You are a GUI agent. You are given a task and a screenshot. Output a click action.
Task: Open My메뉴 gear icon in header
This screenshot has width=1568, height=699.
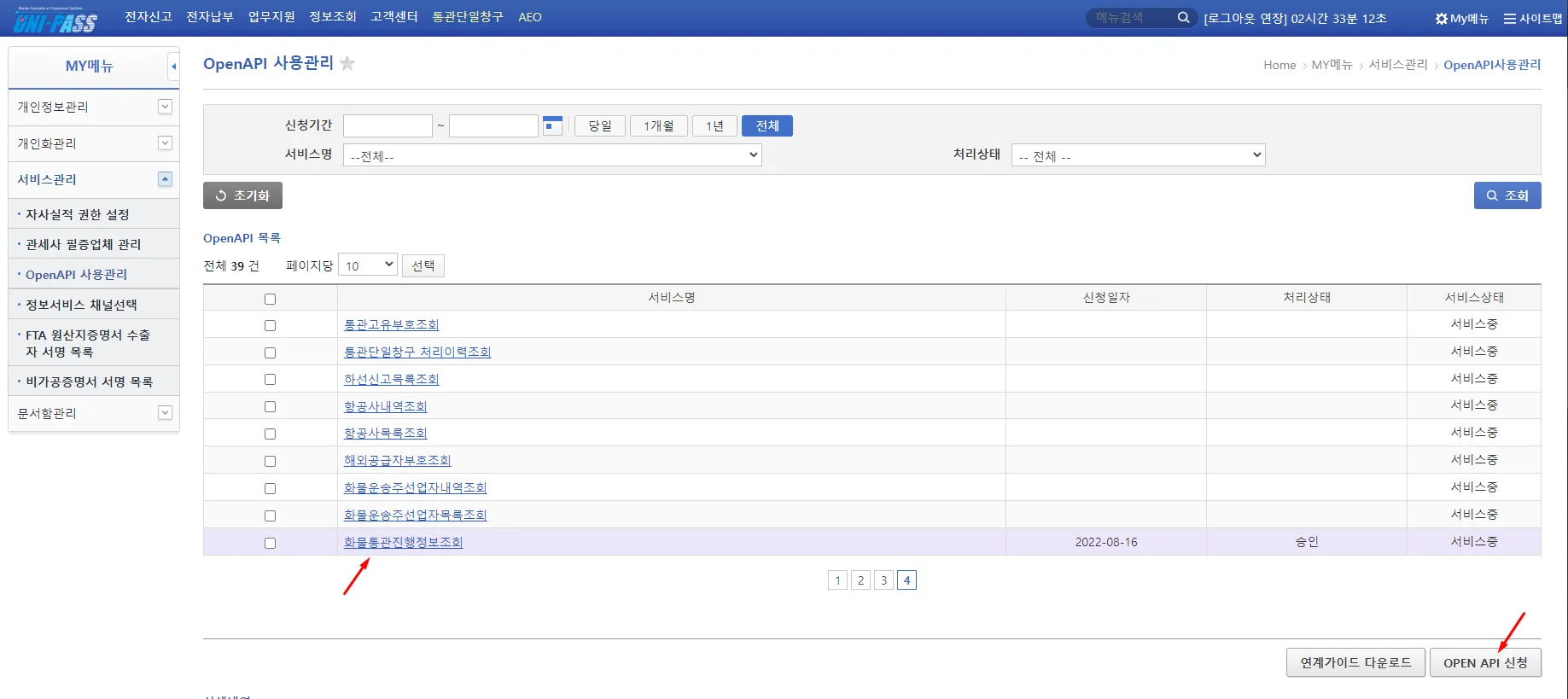click(x=1461, y=18)
